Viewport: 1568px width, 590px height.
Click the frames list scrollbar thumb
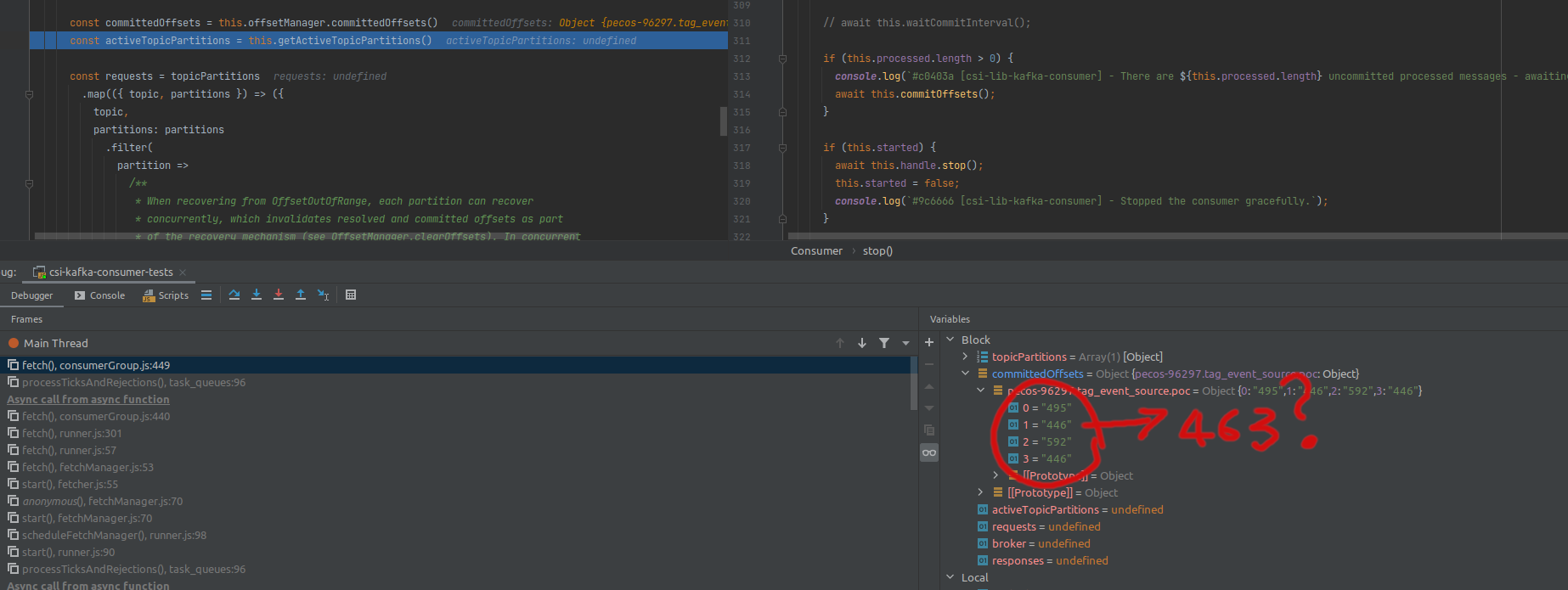(914, 383)
